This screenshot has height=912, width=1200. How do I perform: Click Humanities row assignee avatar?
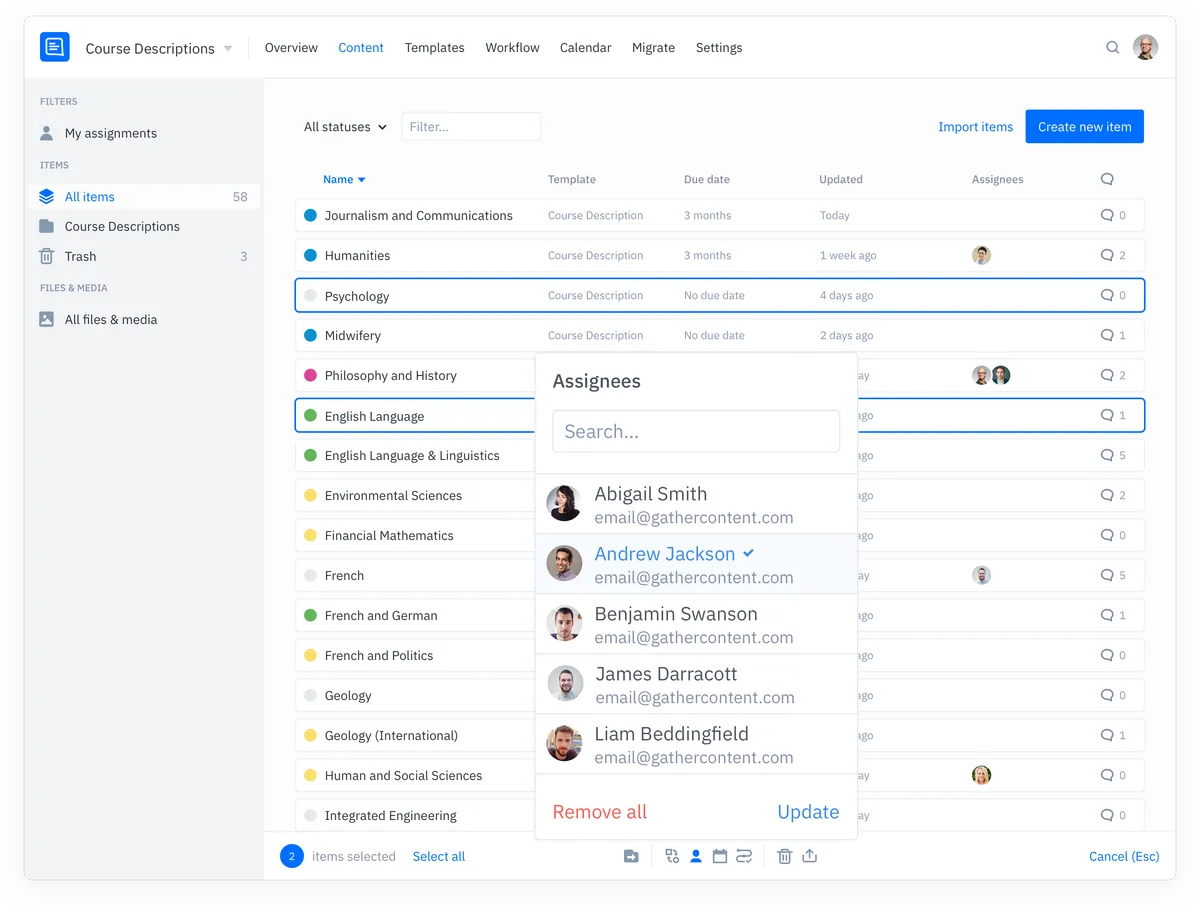982,255
